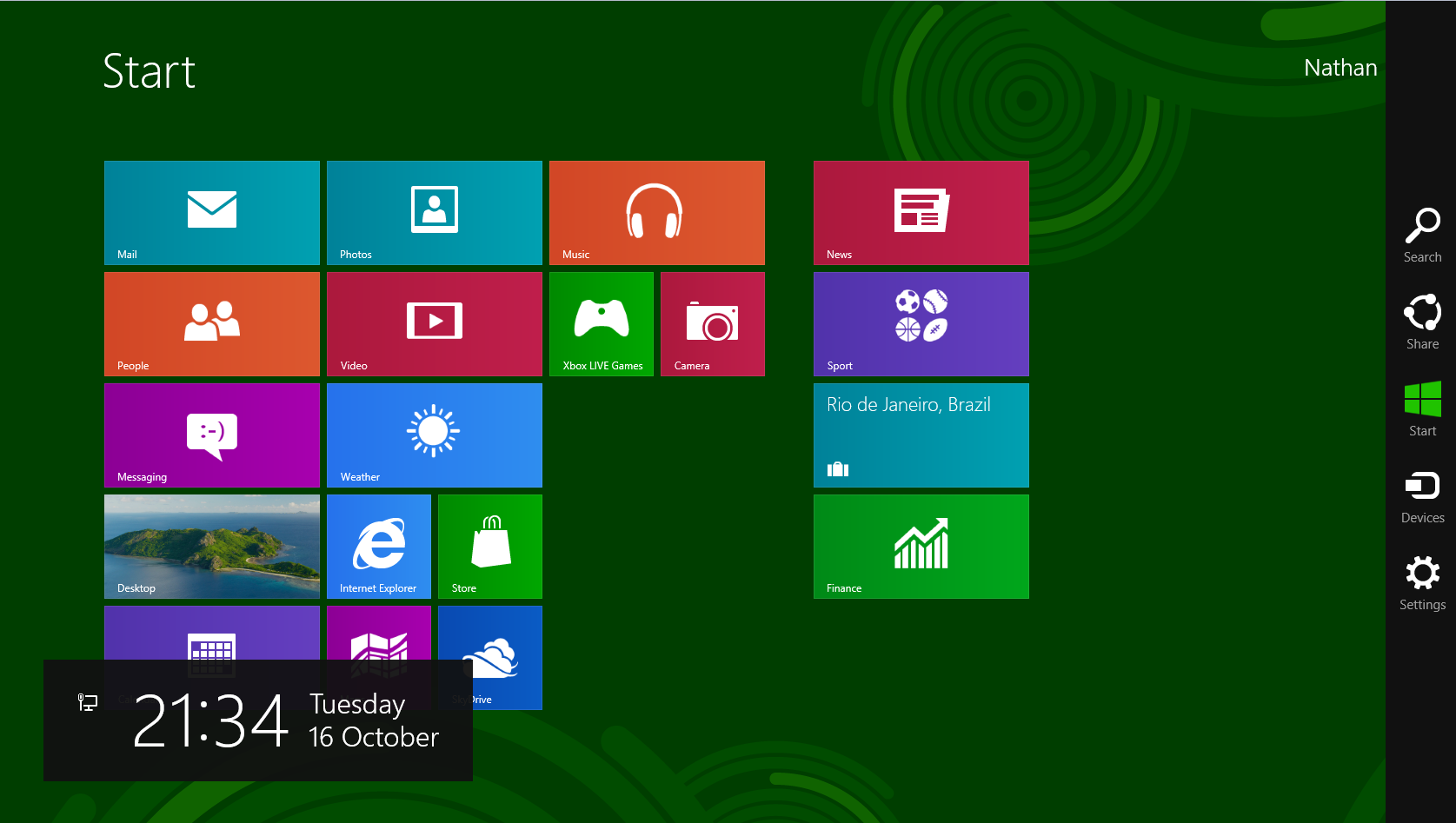Open the Weather tile

coord(435,435)
